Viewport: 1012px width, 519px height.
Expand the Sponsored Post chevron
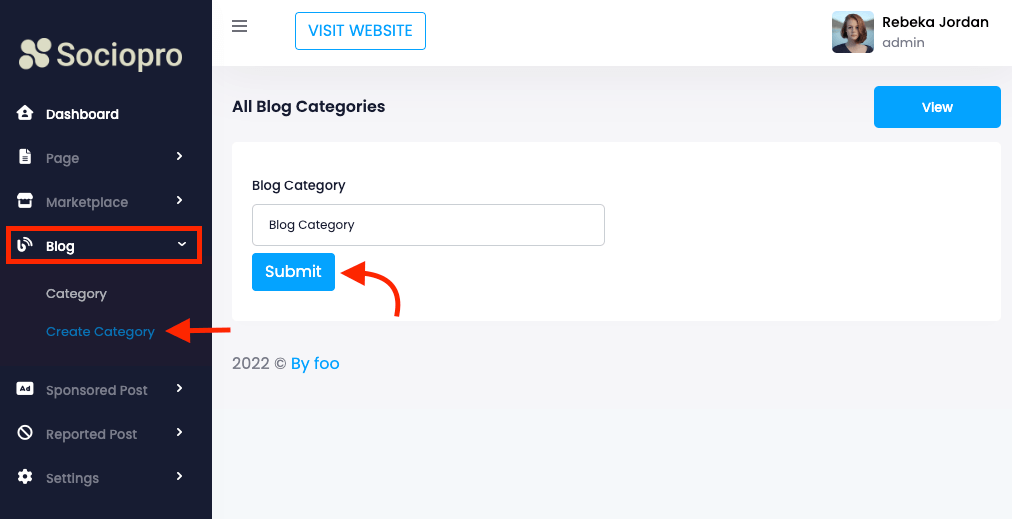tap(179, 388)
